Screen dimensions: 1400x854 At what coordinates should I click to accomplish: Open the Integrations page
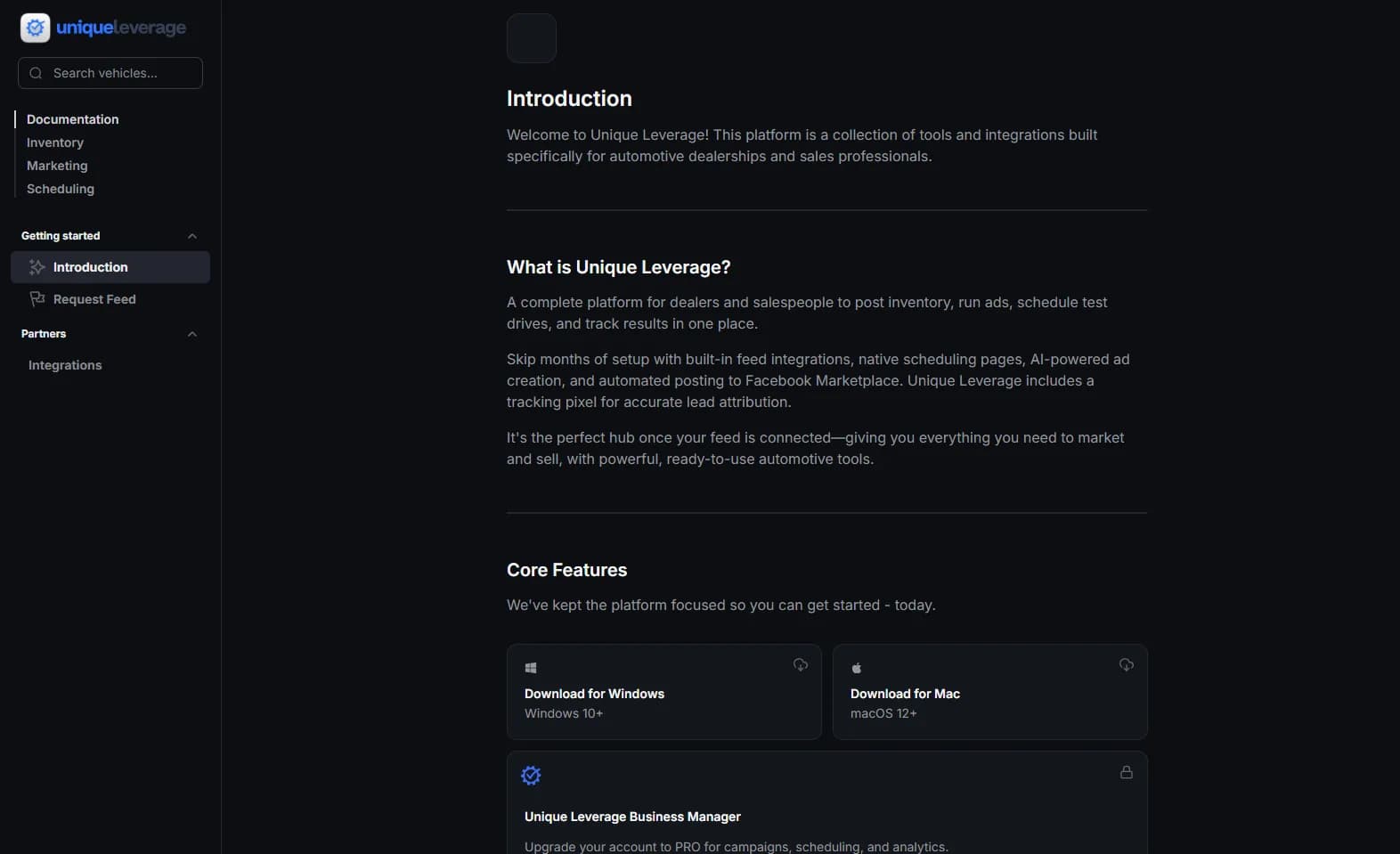pyautogui.click(x=65, y=365)
